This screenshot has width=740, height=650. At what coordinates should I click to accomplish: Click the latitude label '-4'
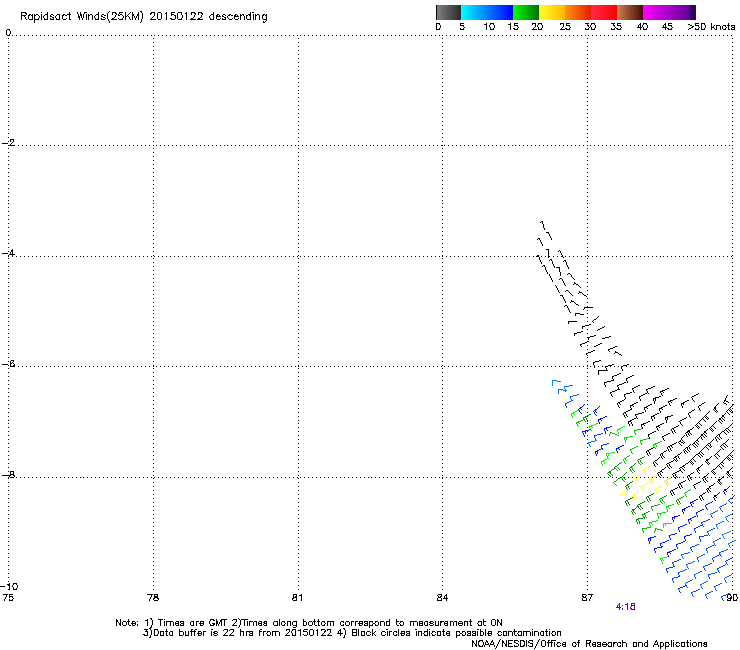(8, 253)
